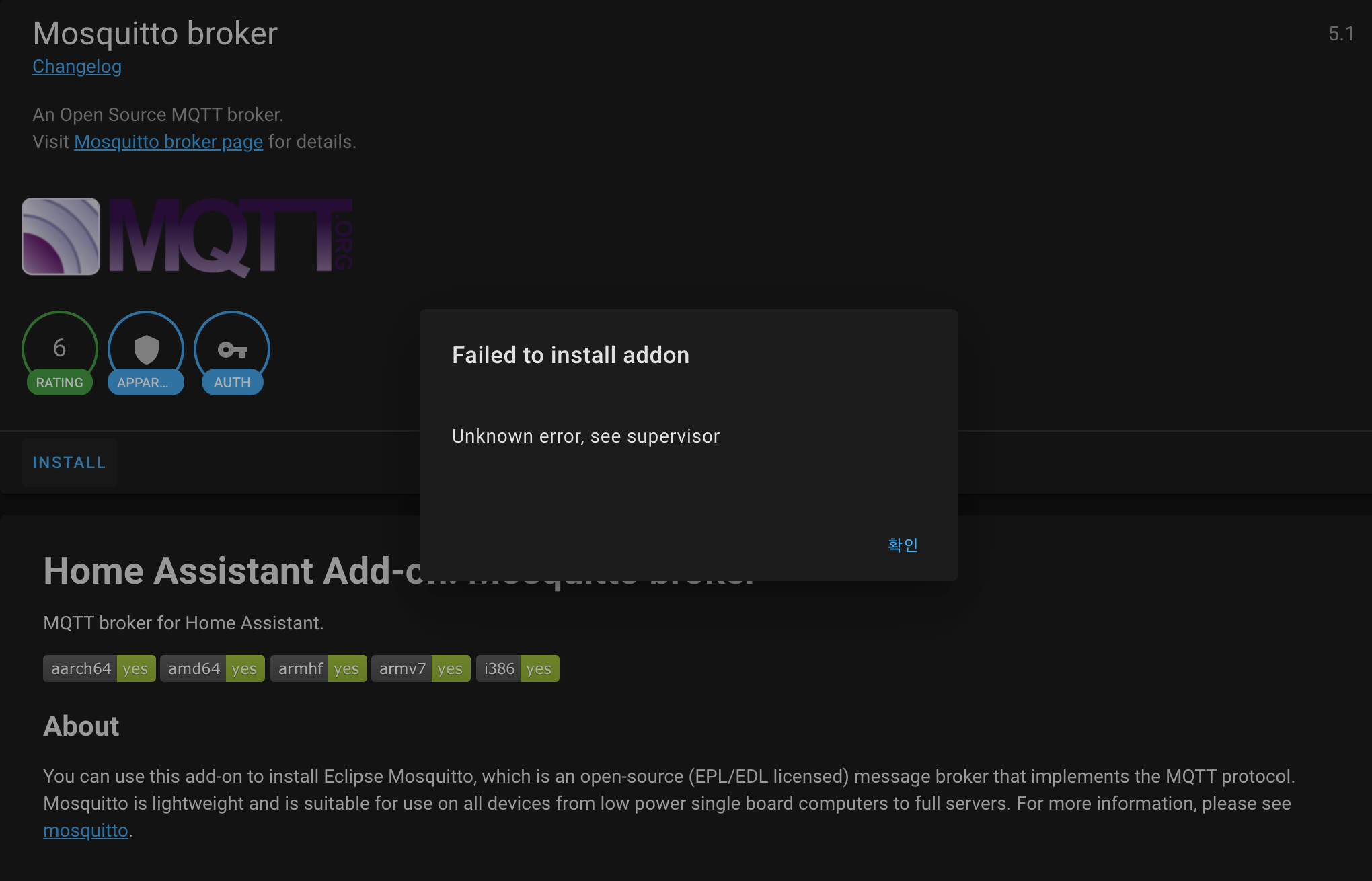Image resolution: width=1372 pixels, height=881 pixels.
Task: Click the 5.1 version number
Action: (1341, 34)
